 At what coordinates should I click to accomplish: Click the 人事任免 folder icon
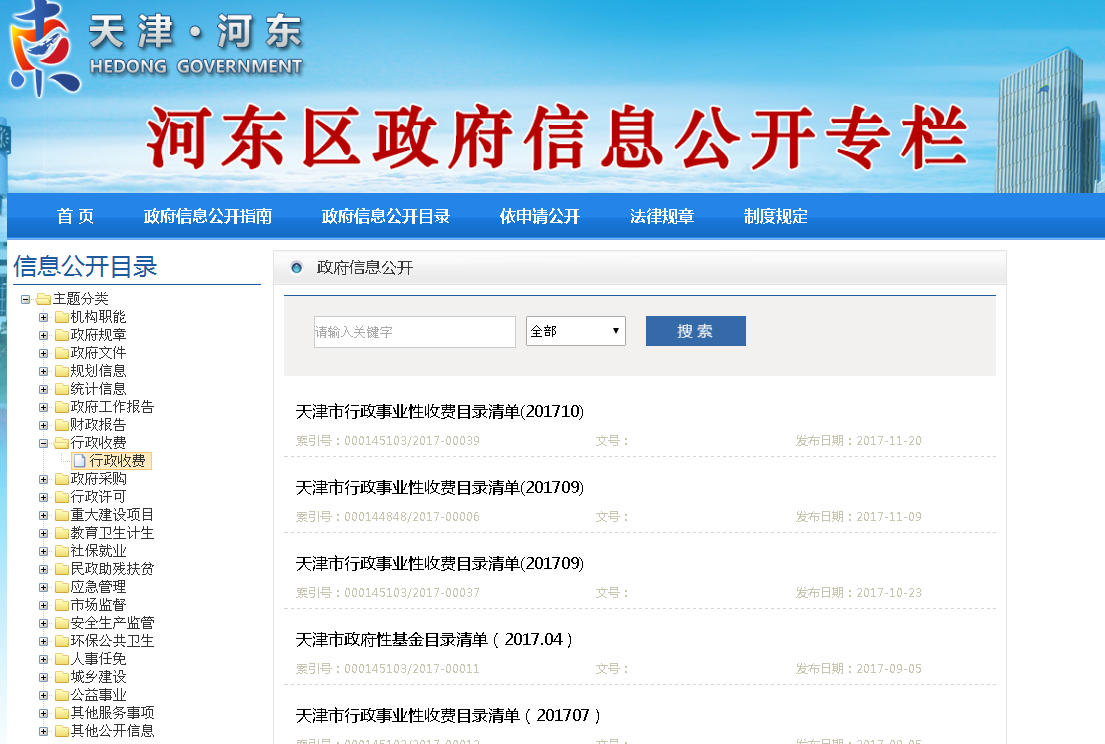click(x=61, y=659)
